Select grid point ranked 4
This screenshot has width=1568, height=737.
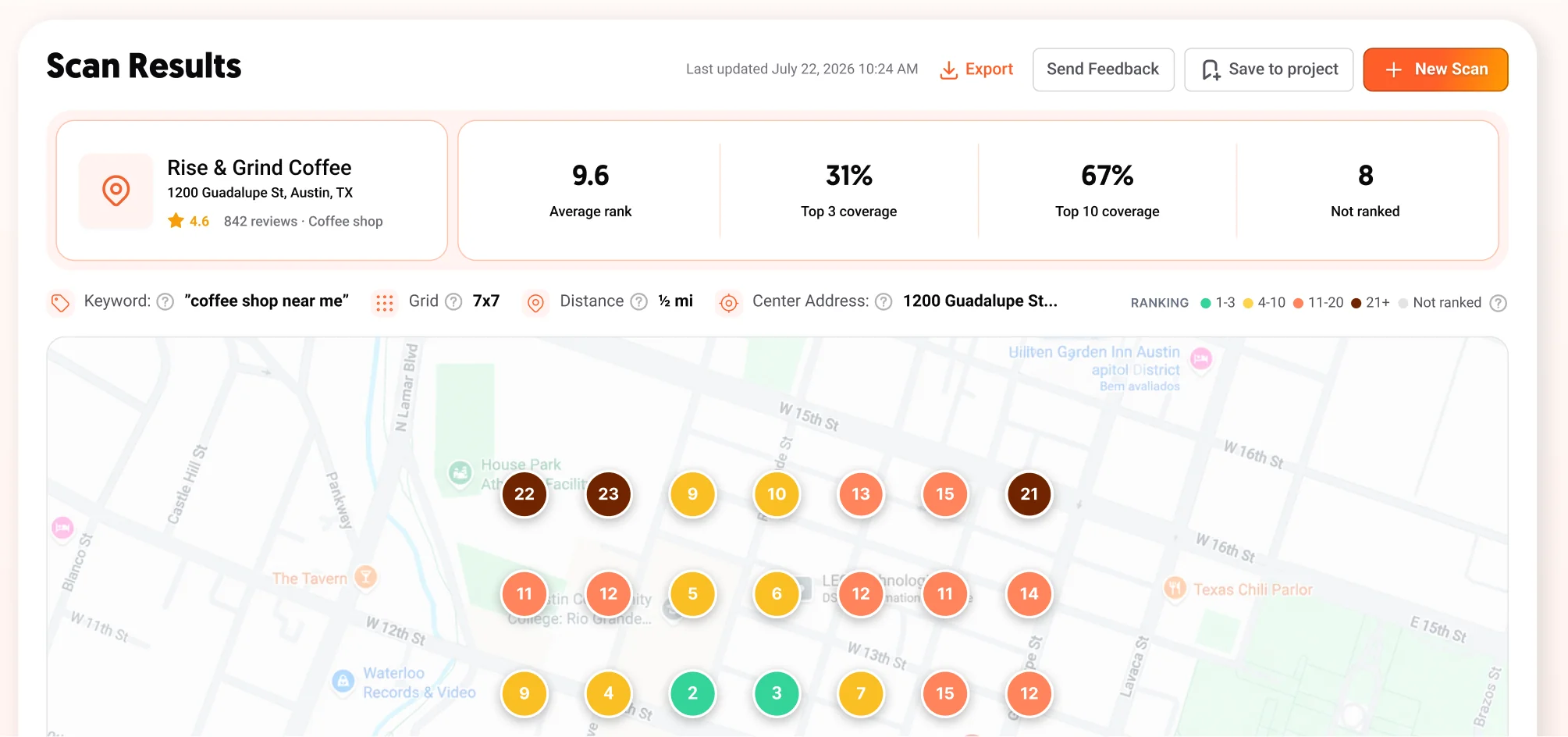point(609,693)
